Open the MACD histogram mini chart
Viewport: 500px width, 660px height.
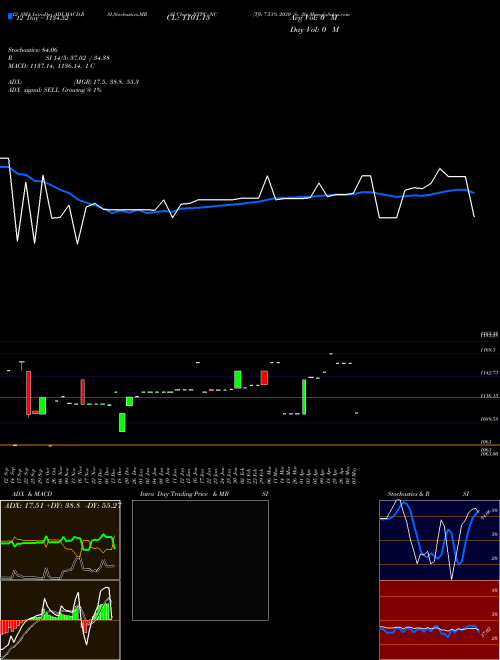(x=60, y=620)
